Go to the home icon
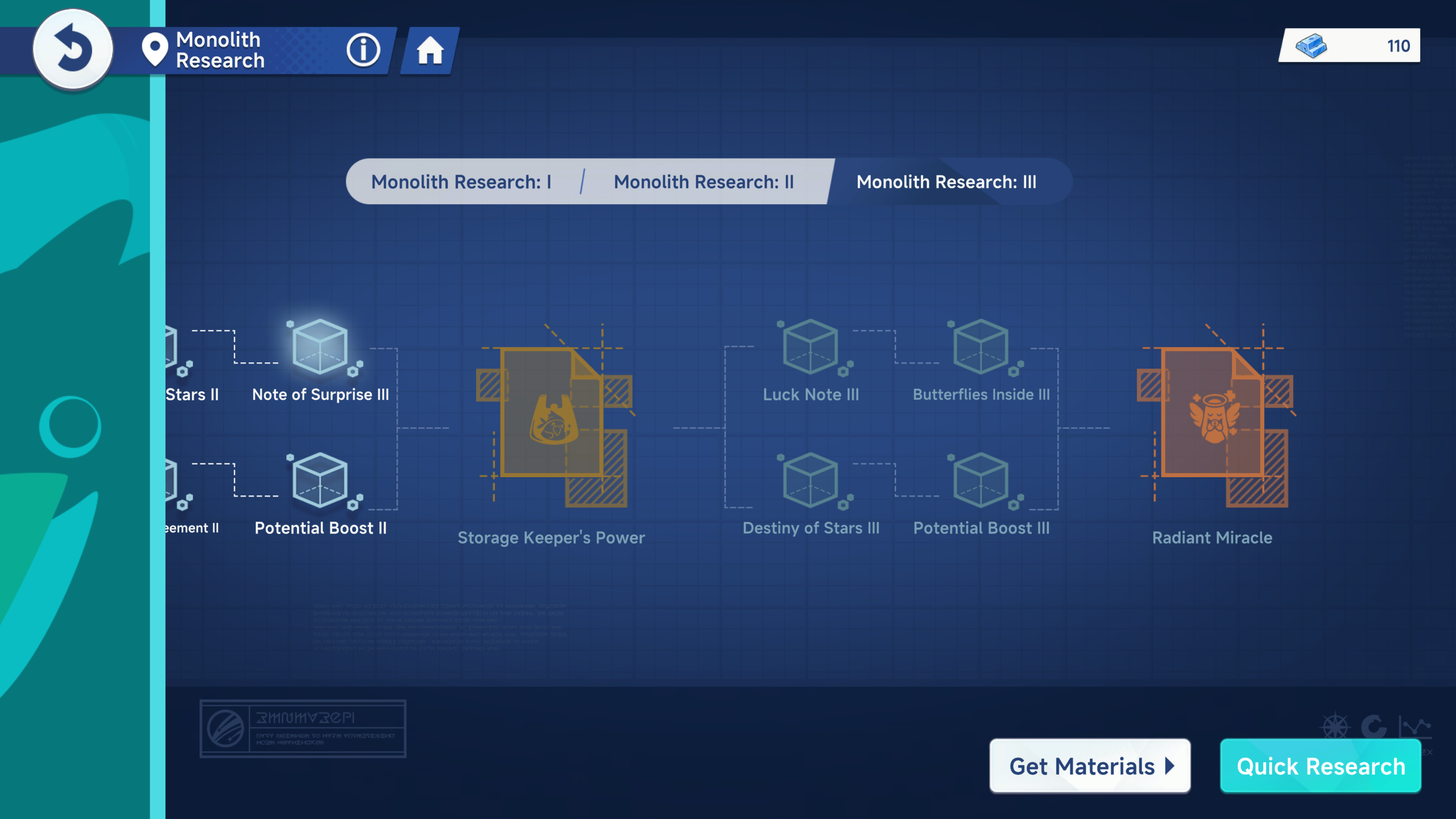Screen dimensions: 1456x819 coord(430,51)
